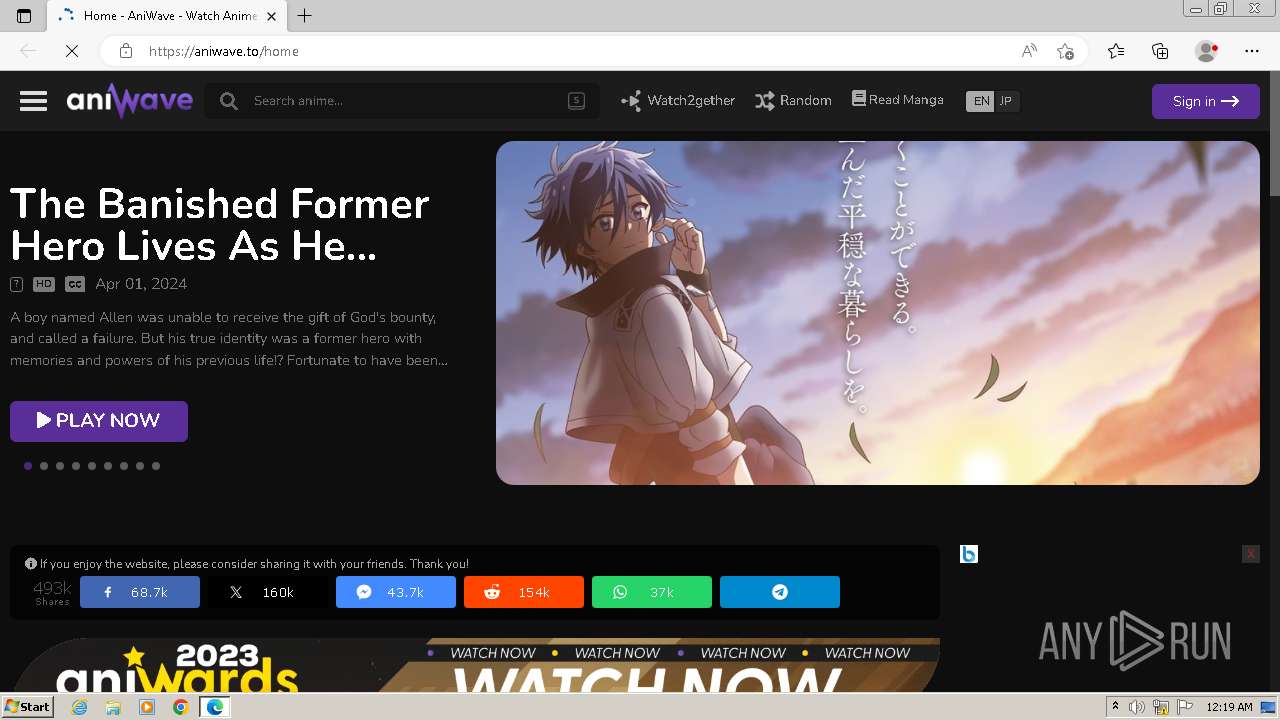Viewport: 1280px width, 720px height.
Task: Close the AniWave tab
Action: pyautogui.click(x=271, y=16)
